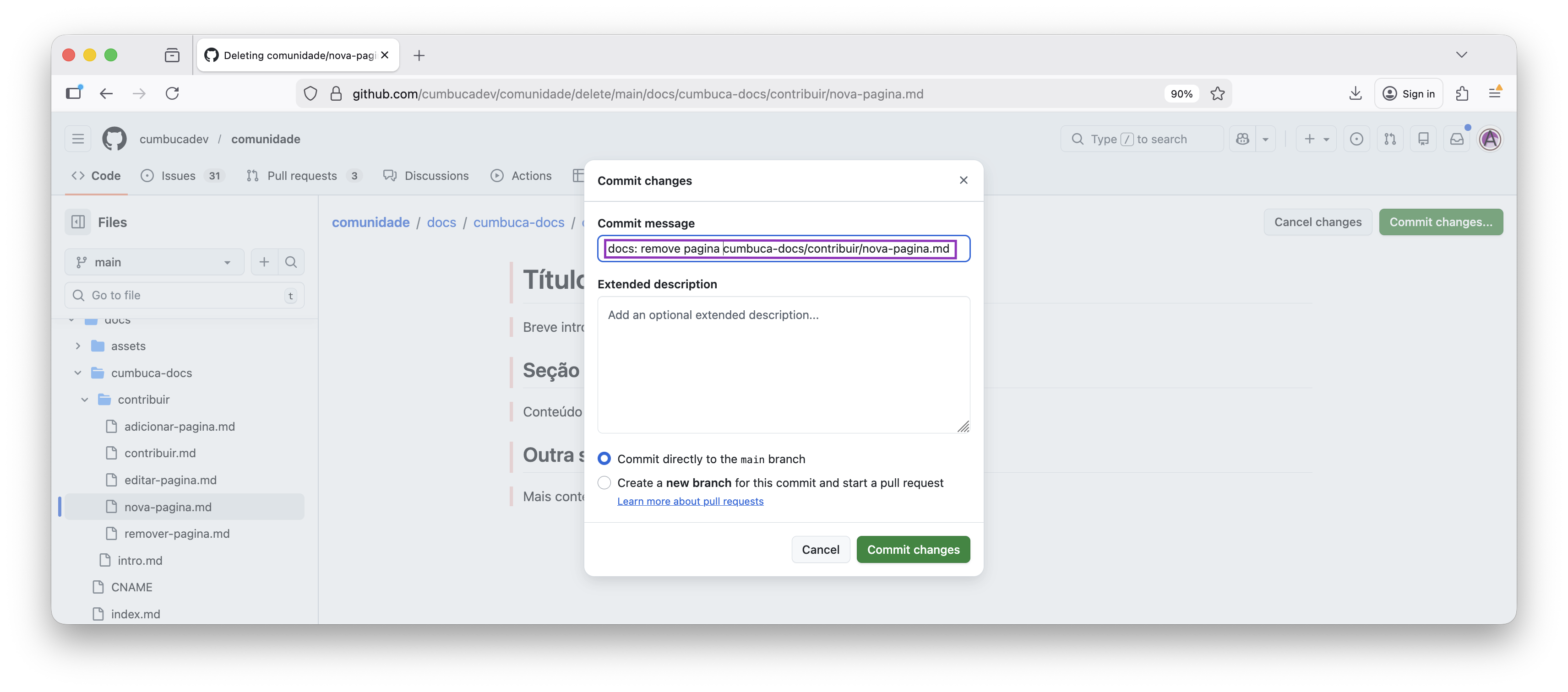
Task: Go back to previous page
Action: point(107,94)
